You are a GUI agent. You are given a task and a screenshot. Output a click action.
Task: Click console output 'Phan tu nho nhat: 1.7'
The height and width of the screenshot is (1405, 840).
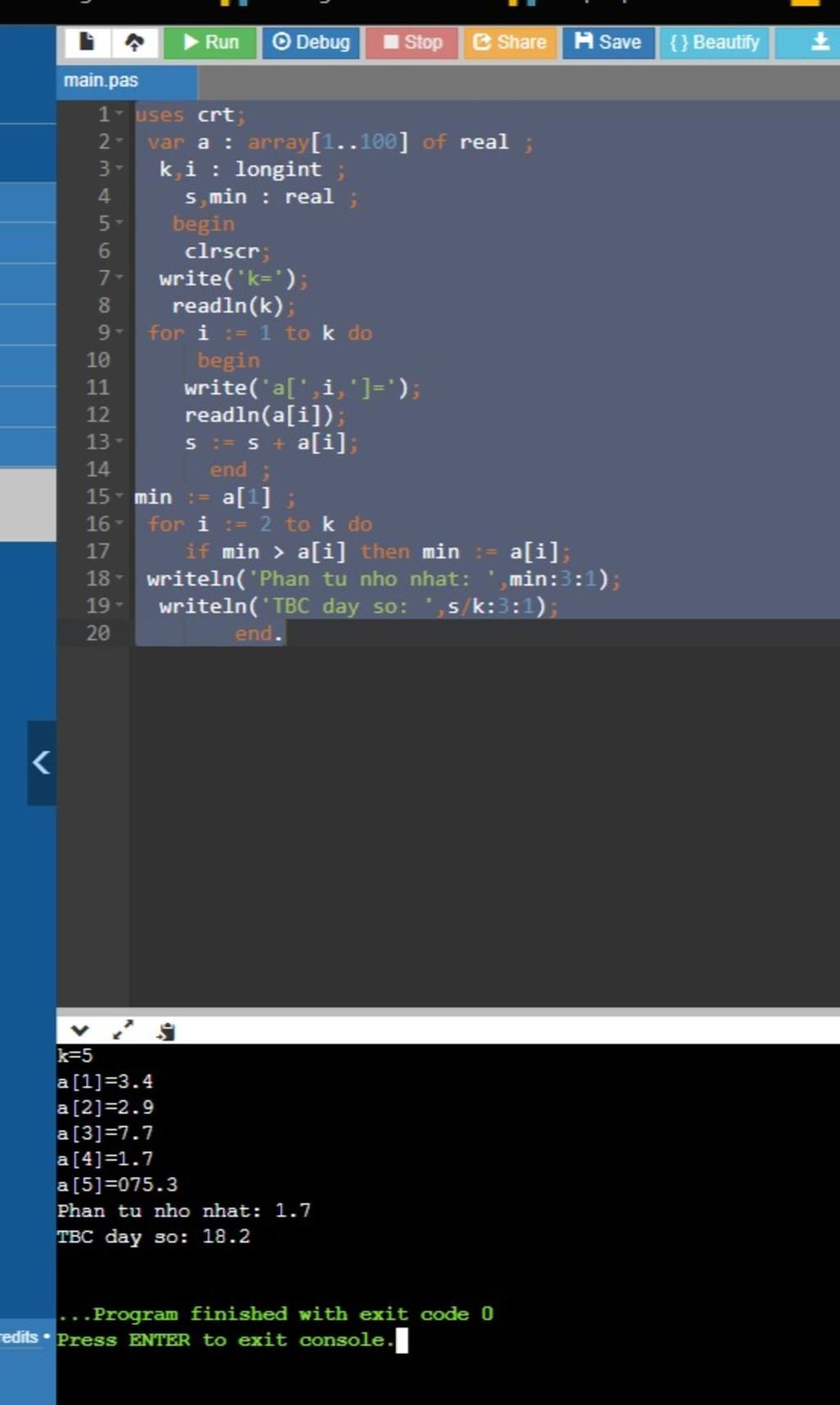[x=184, y=1210]
